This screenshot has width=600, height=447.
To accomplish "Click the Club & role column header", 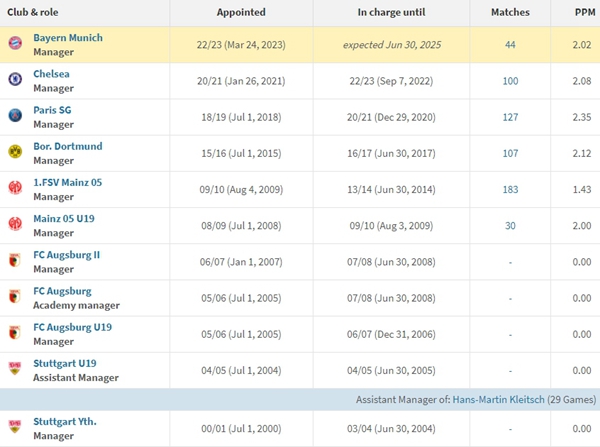I will point(33,12).
